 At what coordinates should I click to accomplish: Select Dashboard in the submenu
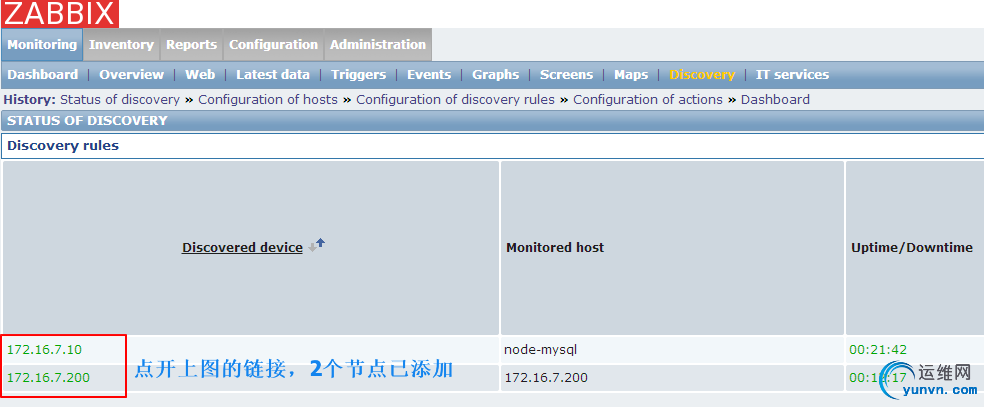pyautogui.click(x=43, y=75)
